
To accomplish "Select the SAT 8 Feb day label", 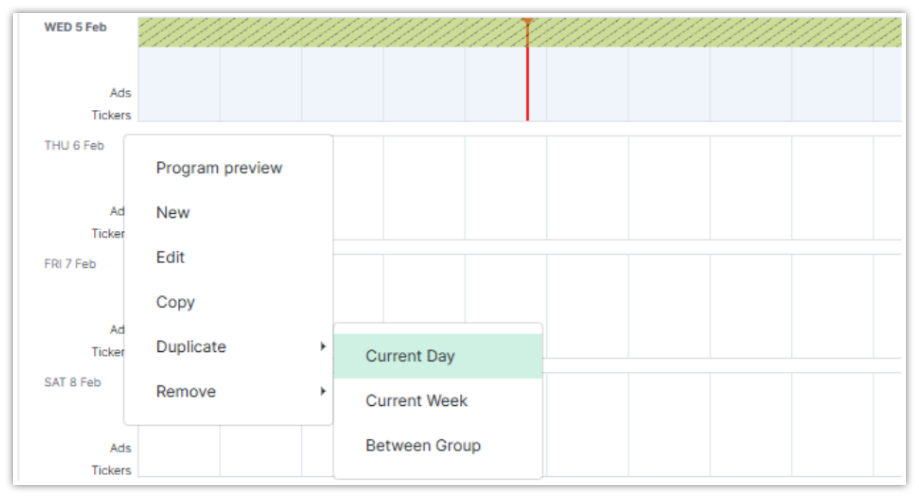I will click(x=72, y=382).
